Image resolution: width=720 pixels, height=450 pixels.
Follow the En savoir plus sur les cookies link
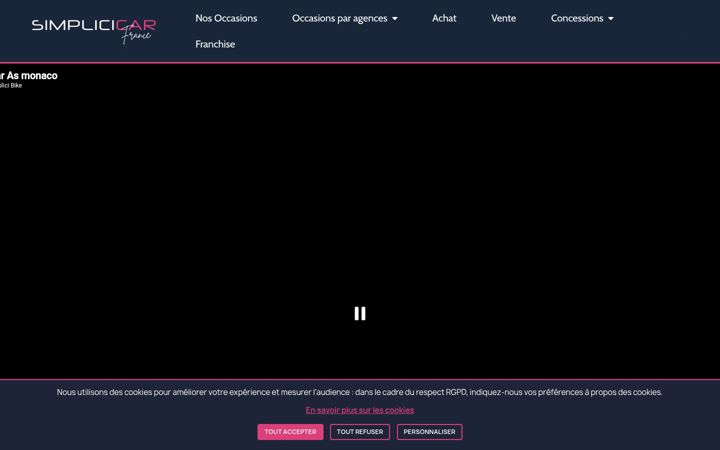pos(360,410)
